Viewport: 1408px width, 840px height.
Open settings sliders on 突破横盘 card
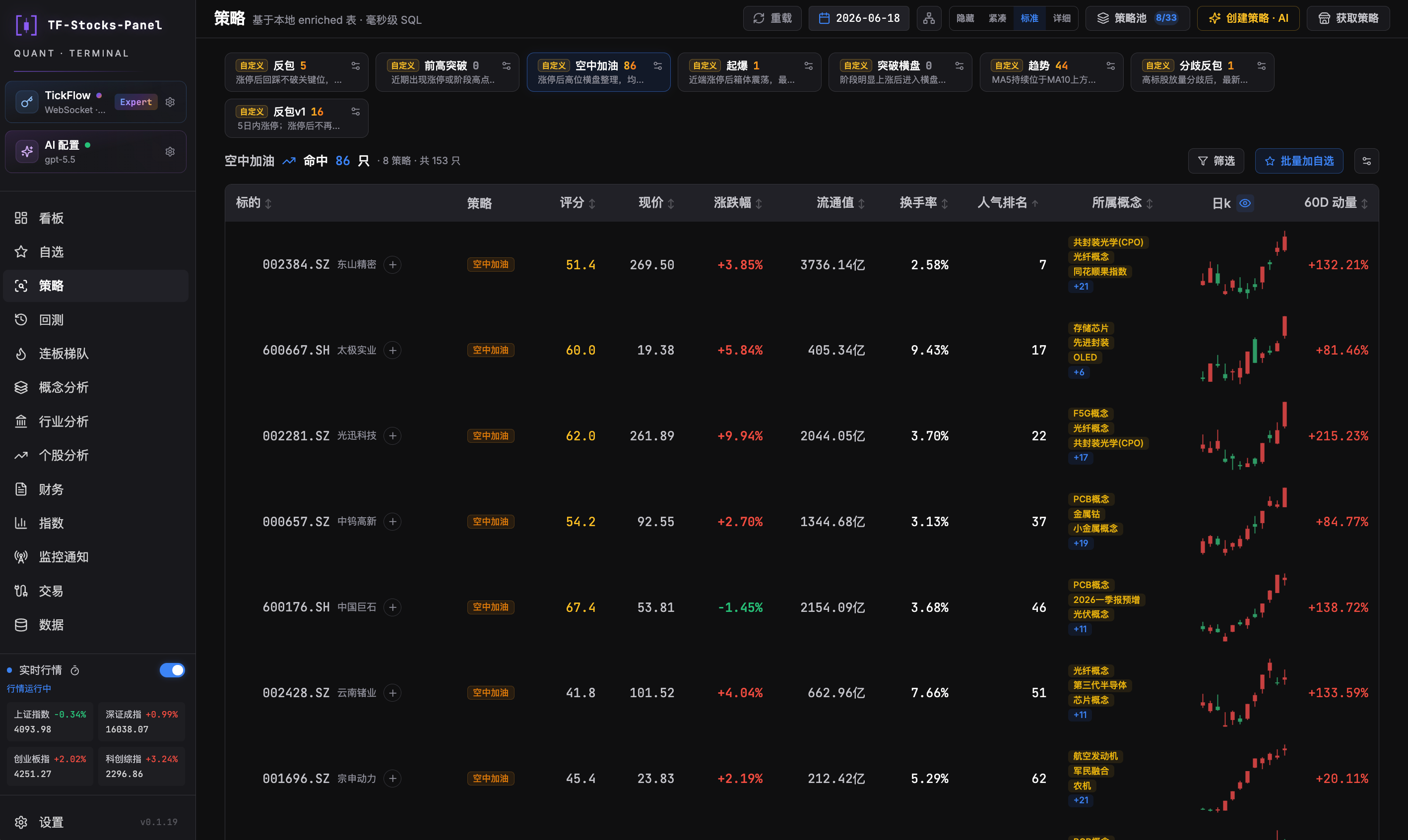point(959,65)
